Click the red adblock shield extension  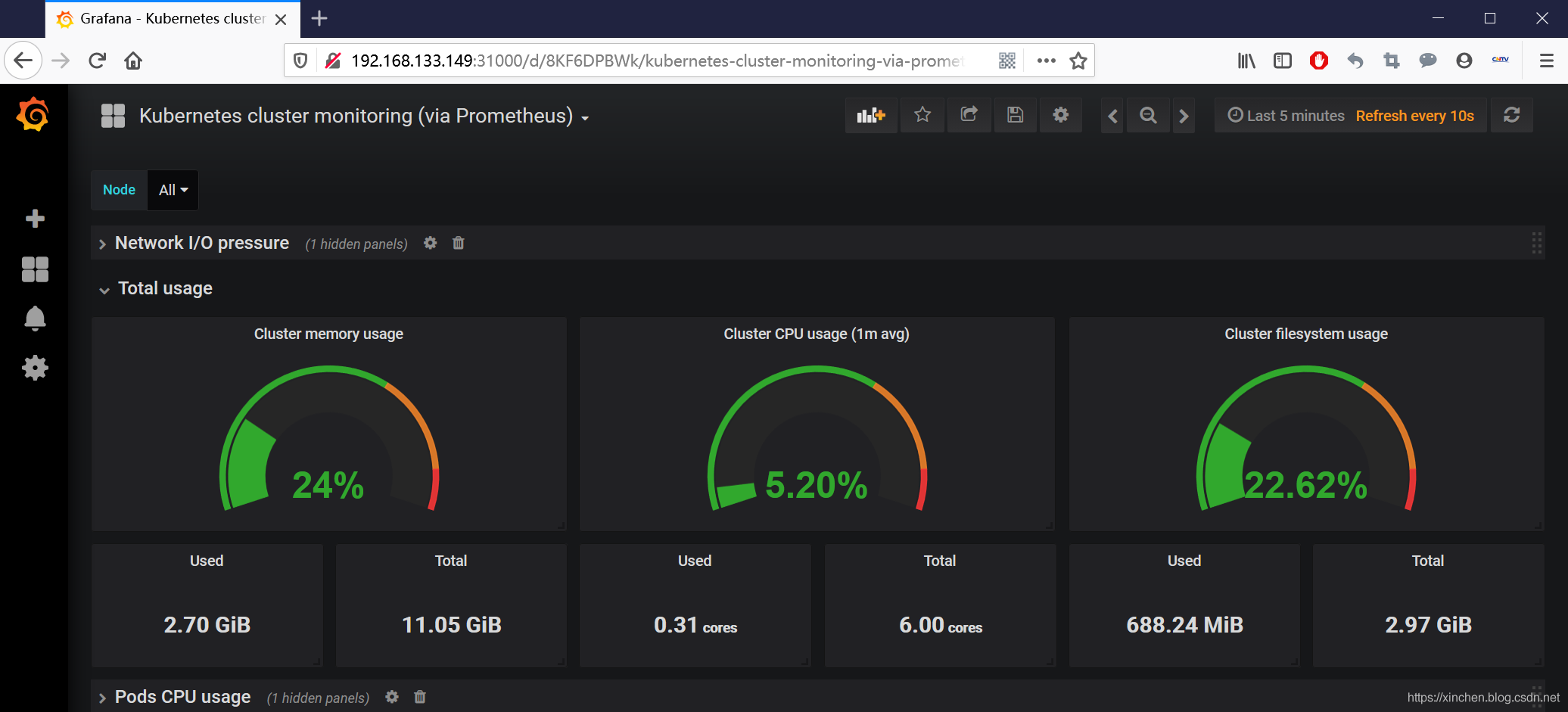coord(1319,61)
